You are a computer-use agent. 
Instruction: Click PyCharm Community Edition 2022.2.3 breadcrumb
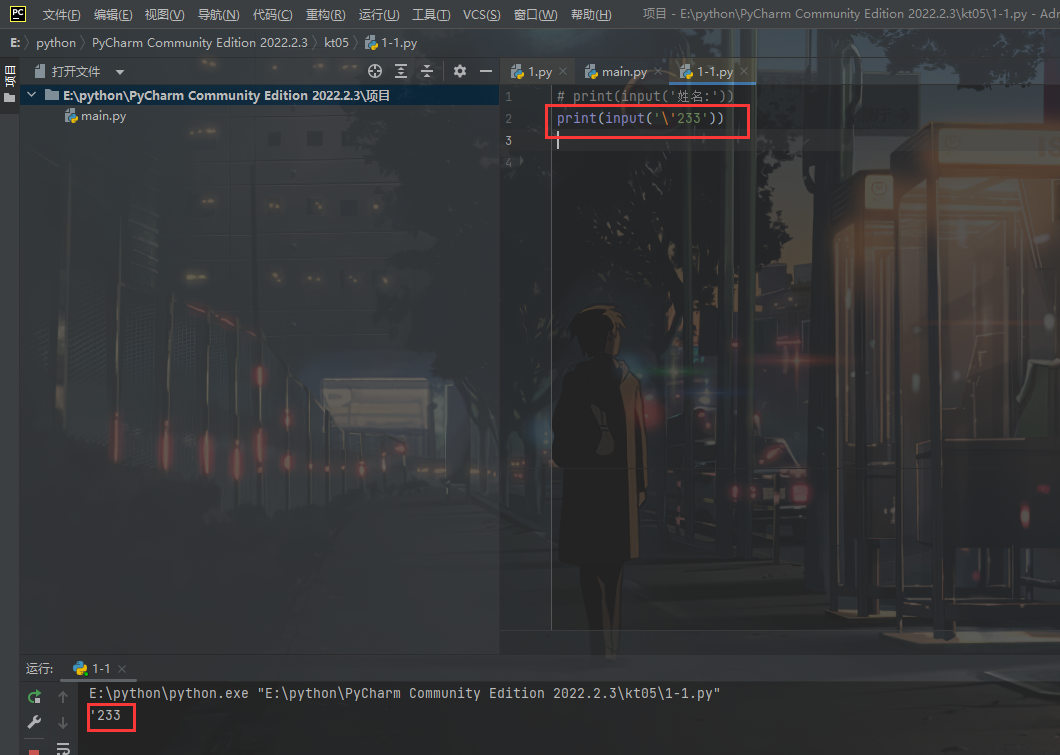click(x=199, y=43)
